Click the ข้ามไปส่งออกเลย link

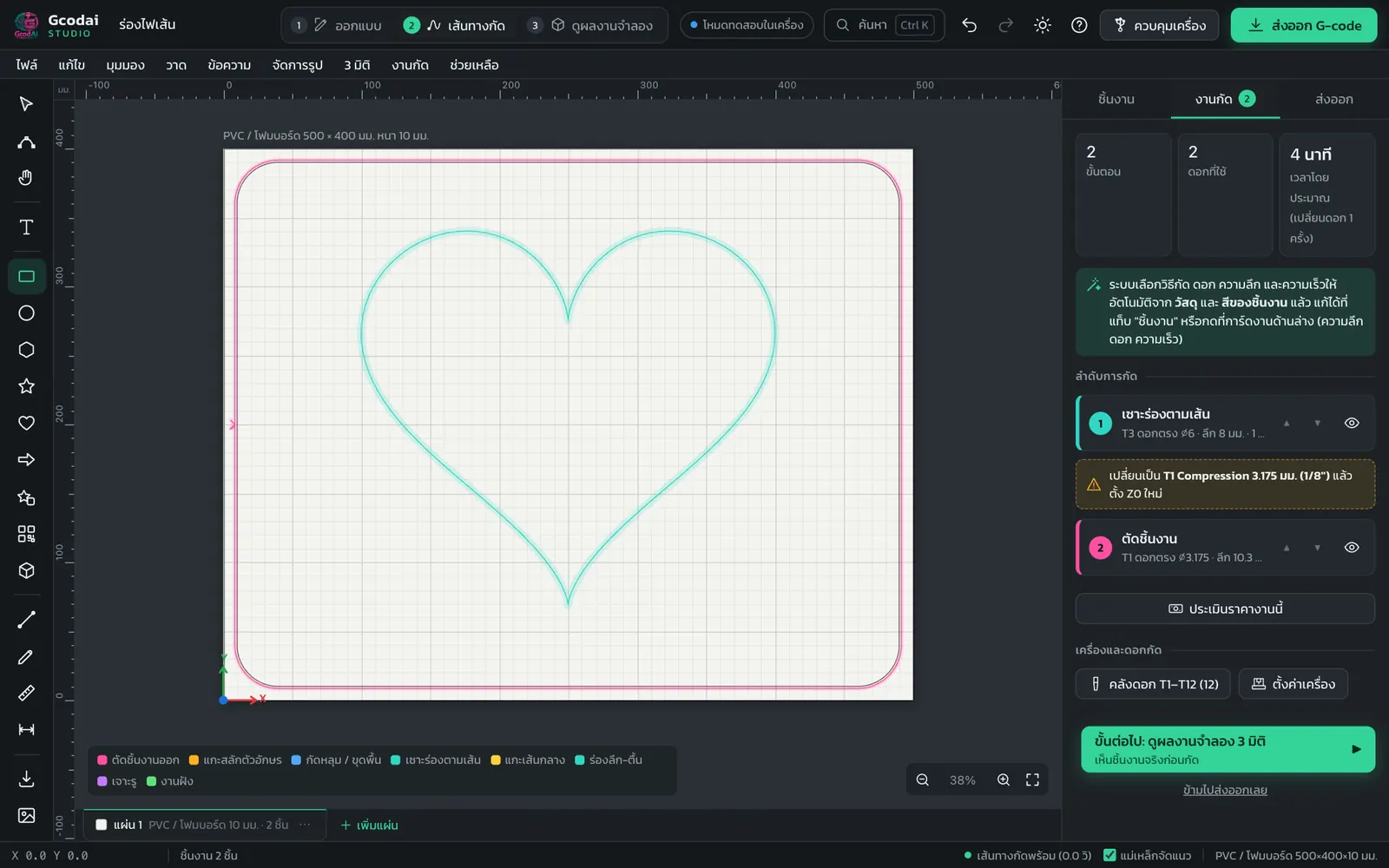(x=1225, y=790)
